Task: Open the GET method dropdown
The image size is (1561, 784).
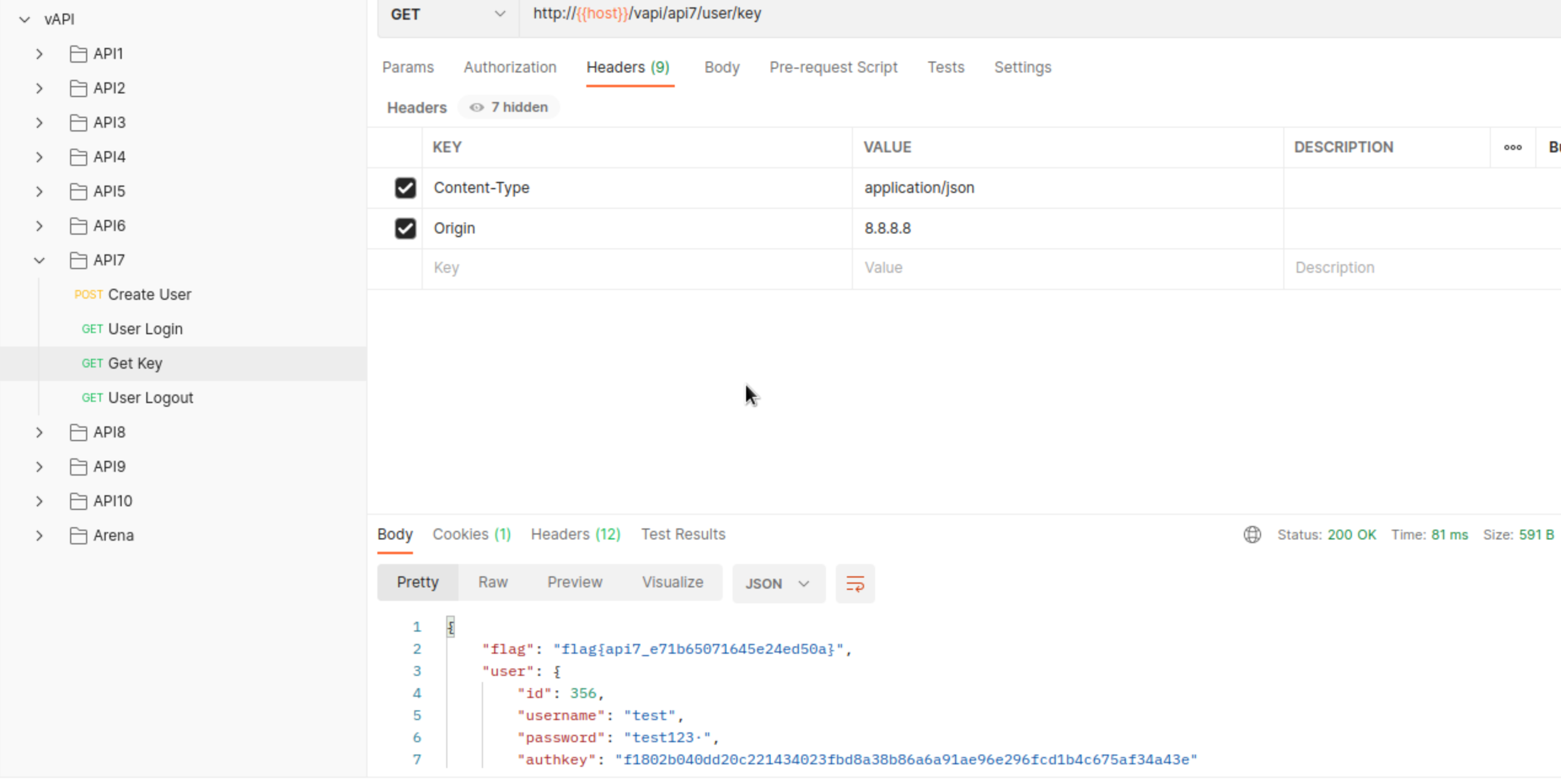Action: [448, 14]
